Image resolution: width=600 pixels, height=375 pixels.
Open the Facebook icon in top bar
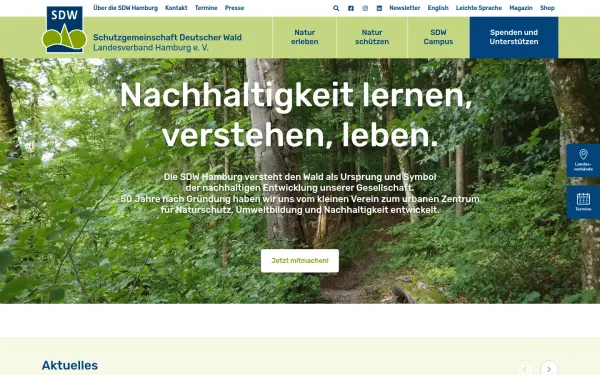tap(351, 8)
